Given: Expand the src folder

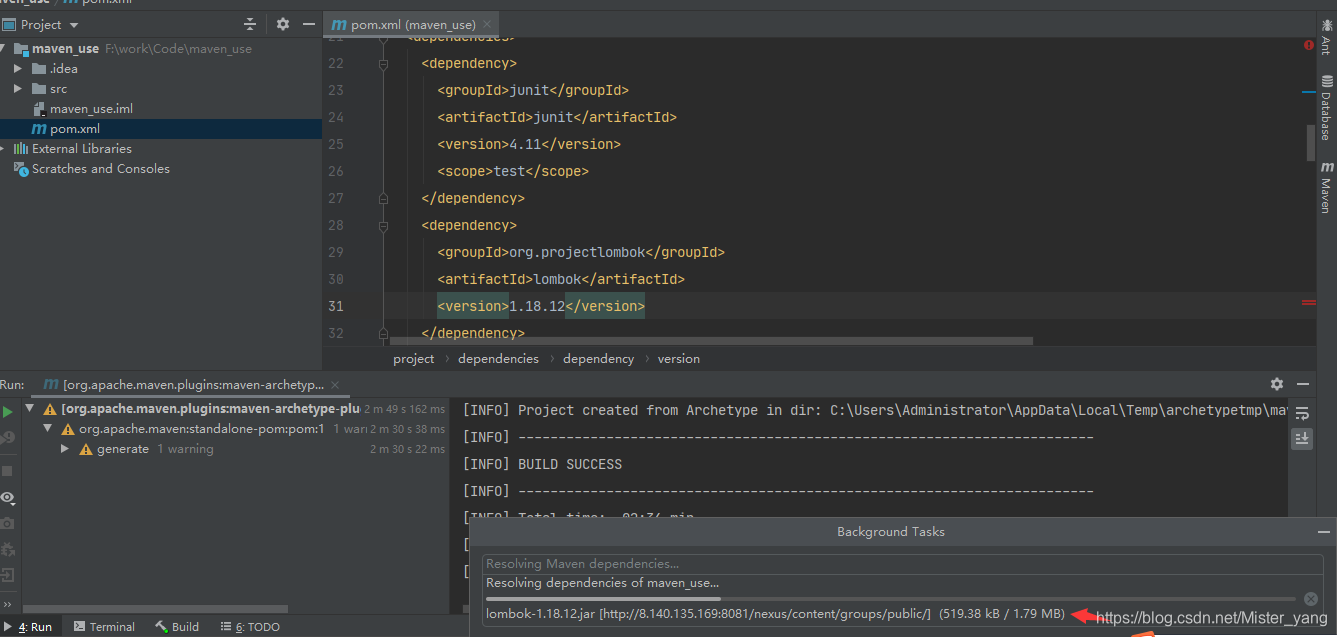Looking at the screenshot, I should [x=18, y=89].
